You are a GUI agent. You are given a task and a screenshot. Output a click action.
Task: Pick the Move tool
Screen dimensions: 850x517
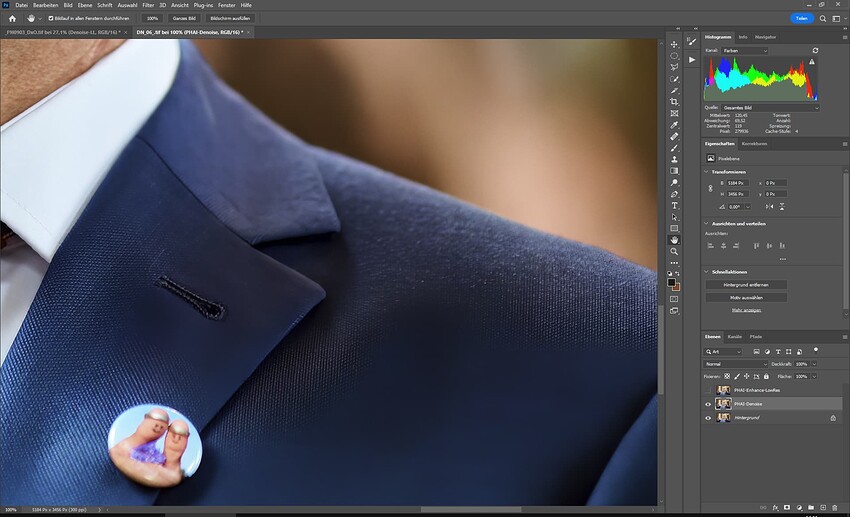click(x=674, y=44)
